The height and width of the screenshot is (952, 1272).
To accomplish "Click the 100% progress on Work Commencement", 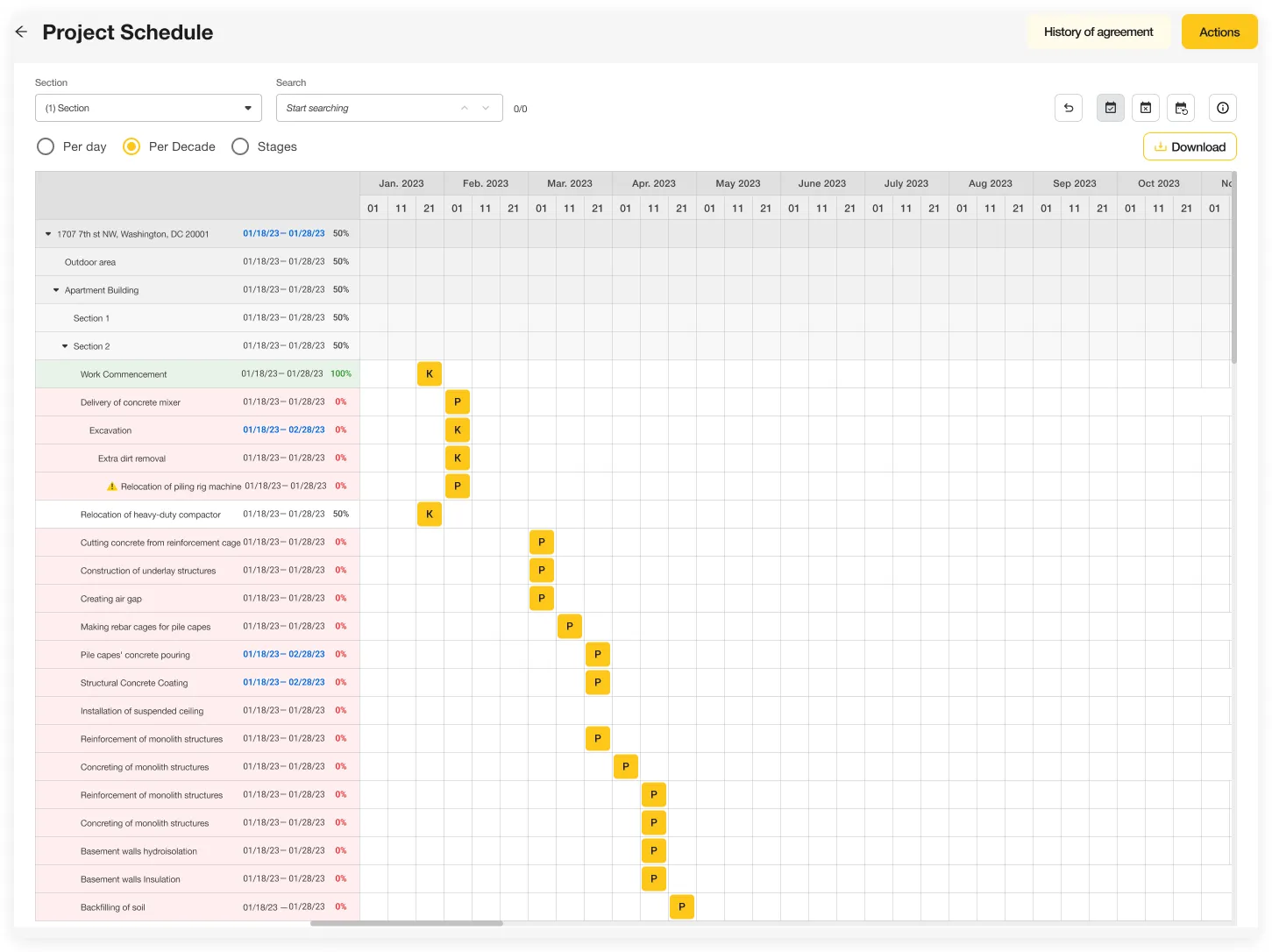I will 341,373.
